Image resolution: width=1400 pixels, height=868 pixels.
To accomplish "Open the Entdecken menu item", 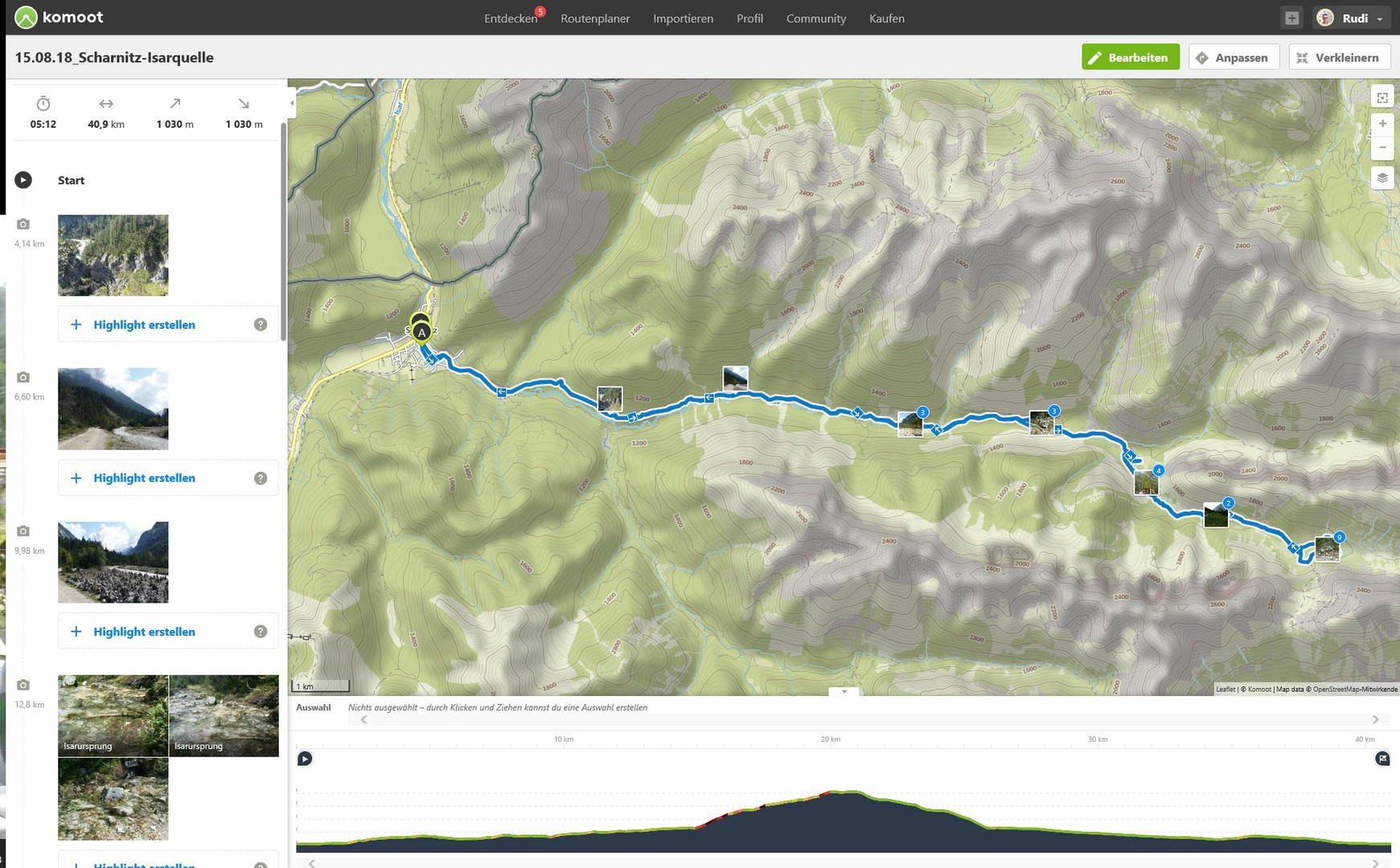I will coord(511,18).
